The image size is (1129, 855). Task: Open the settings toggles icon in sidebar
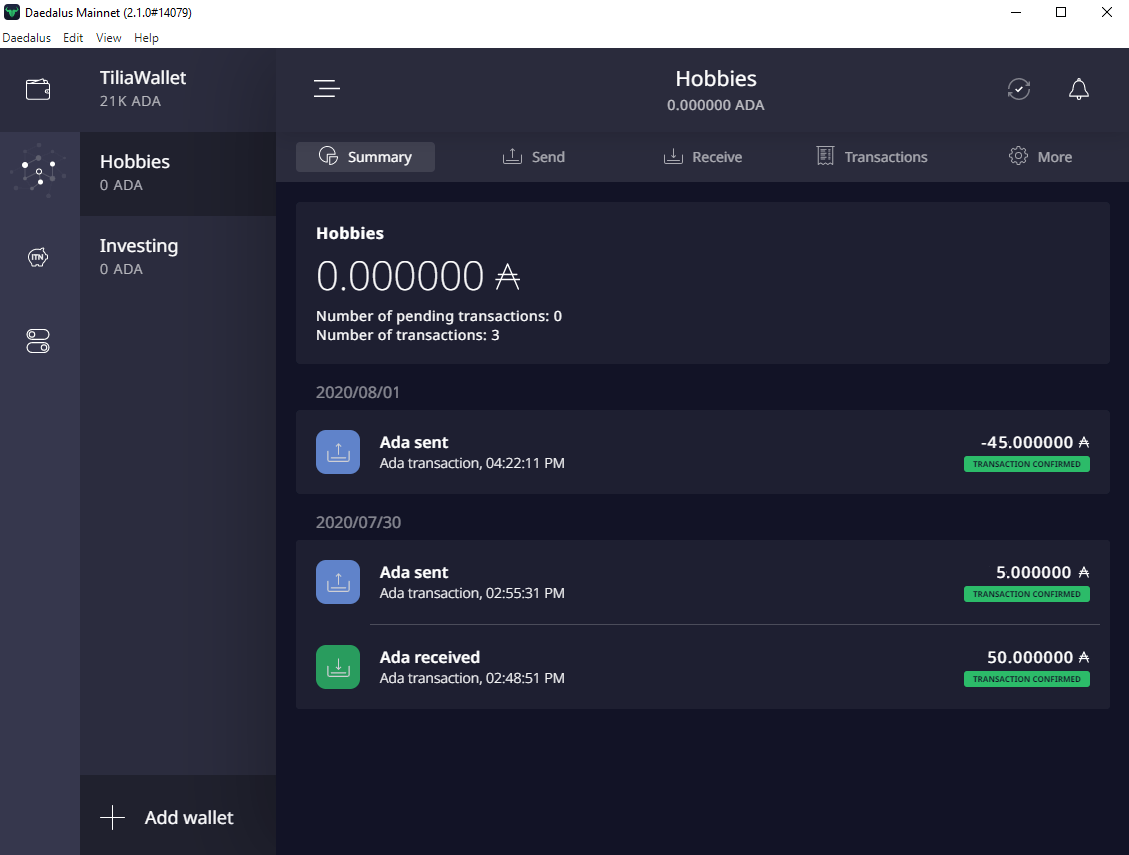point(38,341)
